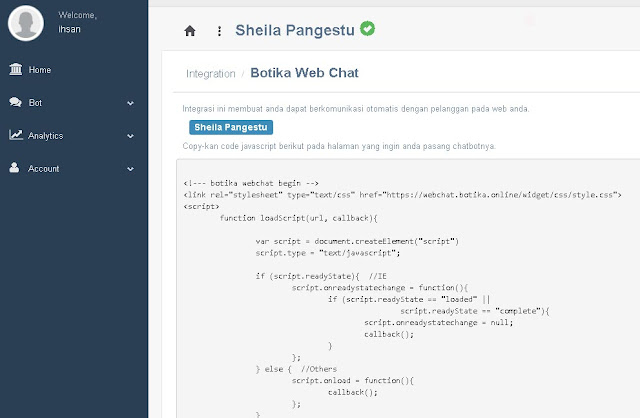Click the green verified checkmark badge
The width and height of the screenshot is (640, 418).
tap(368, 29)
